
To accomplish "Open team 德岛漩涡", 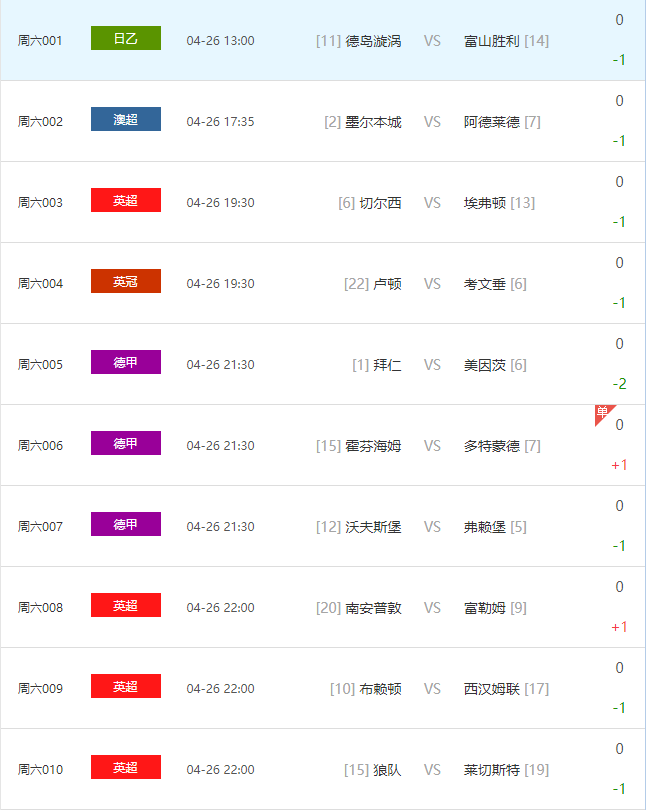I will pos(373,41).
